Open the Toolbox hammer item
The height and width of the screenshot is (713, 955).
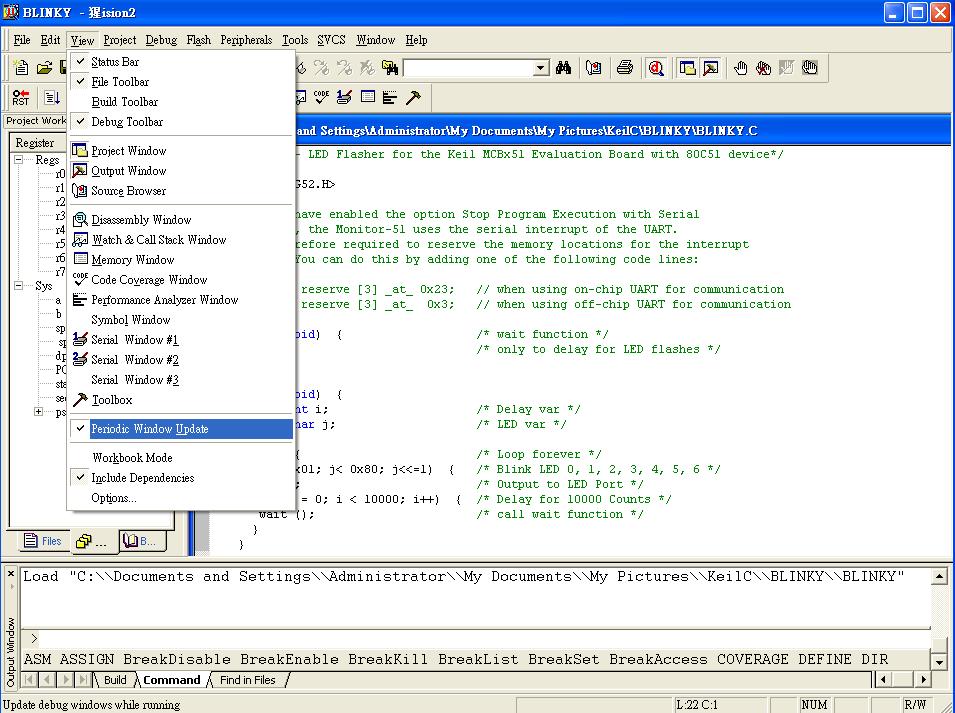point(111,400)
